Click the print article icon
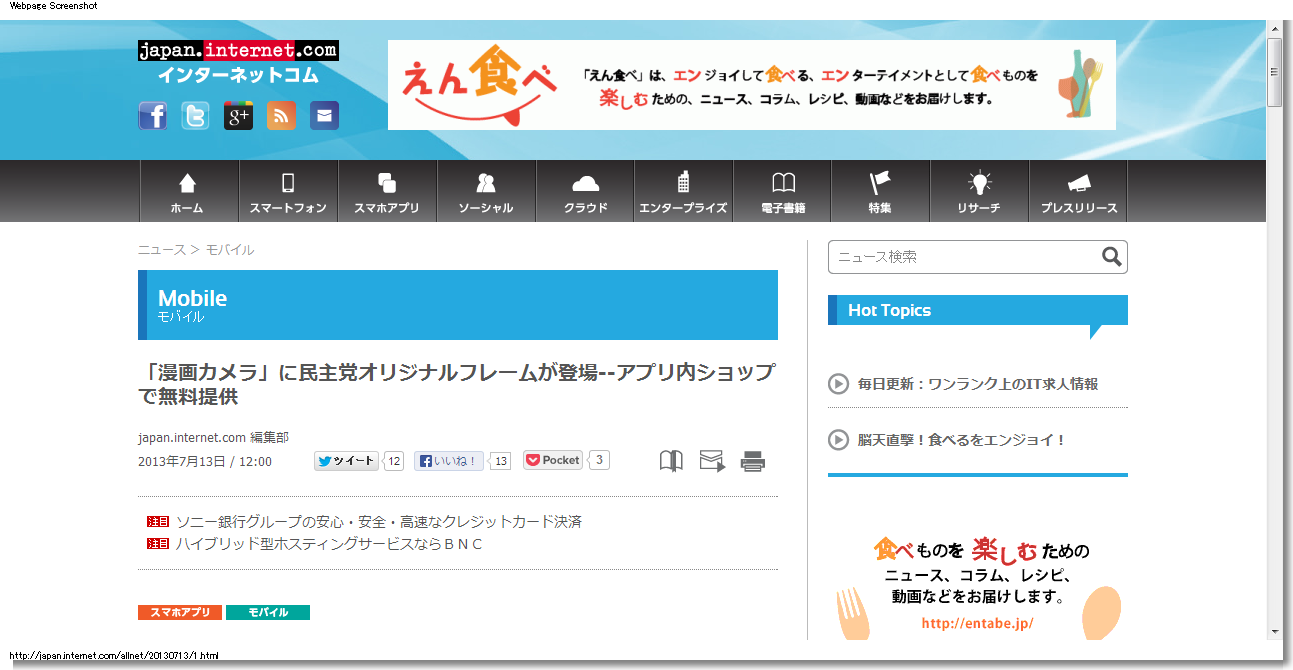 click(x=753, y=461)
